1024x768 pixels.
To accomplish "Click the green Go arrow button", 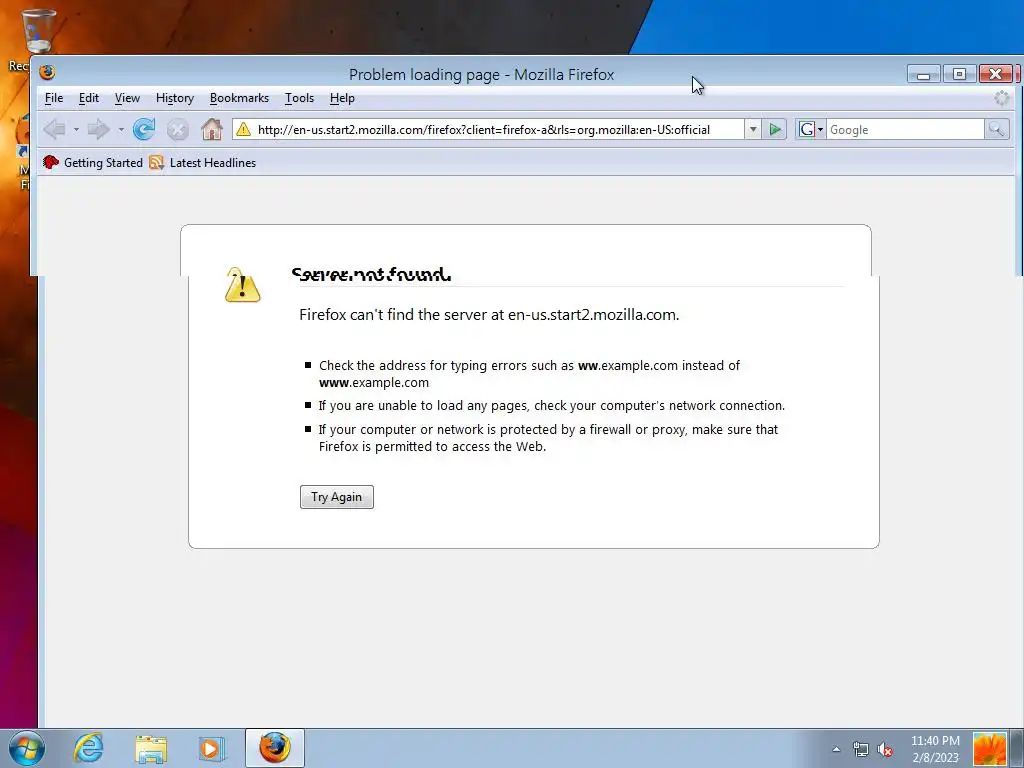I will point(775,129).
